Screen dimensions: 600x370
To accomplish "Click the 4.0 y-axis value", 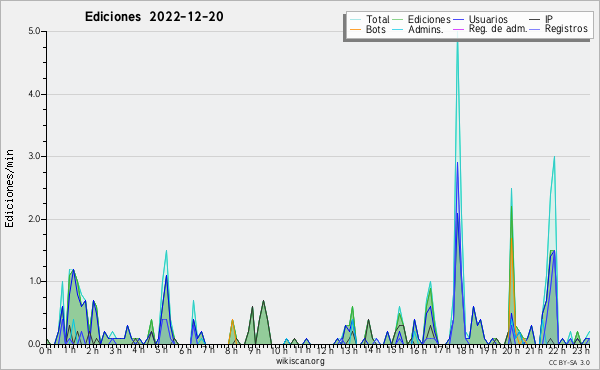I will 34,94.
